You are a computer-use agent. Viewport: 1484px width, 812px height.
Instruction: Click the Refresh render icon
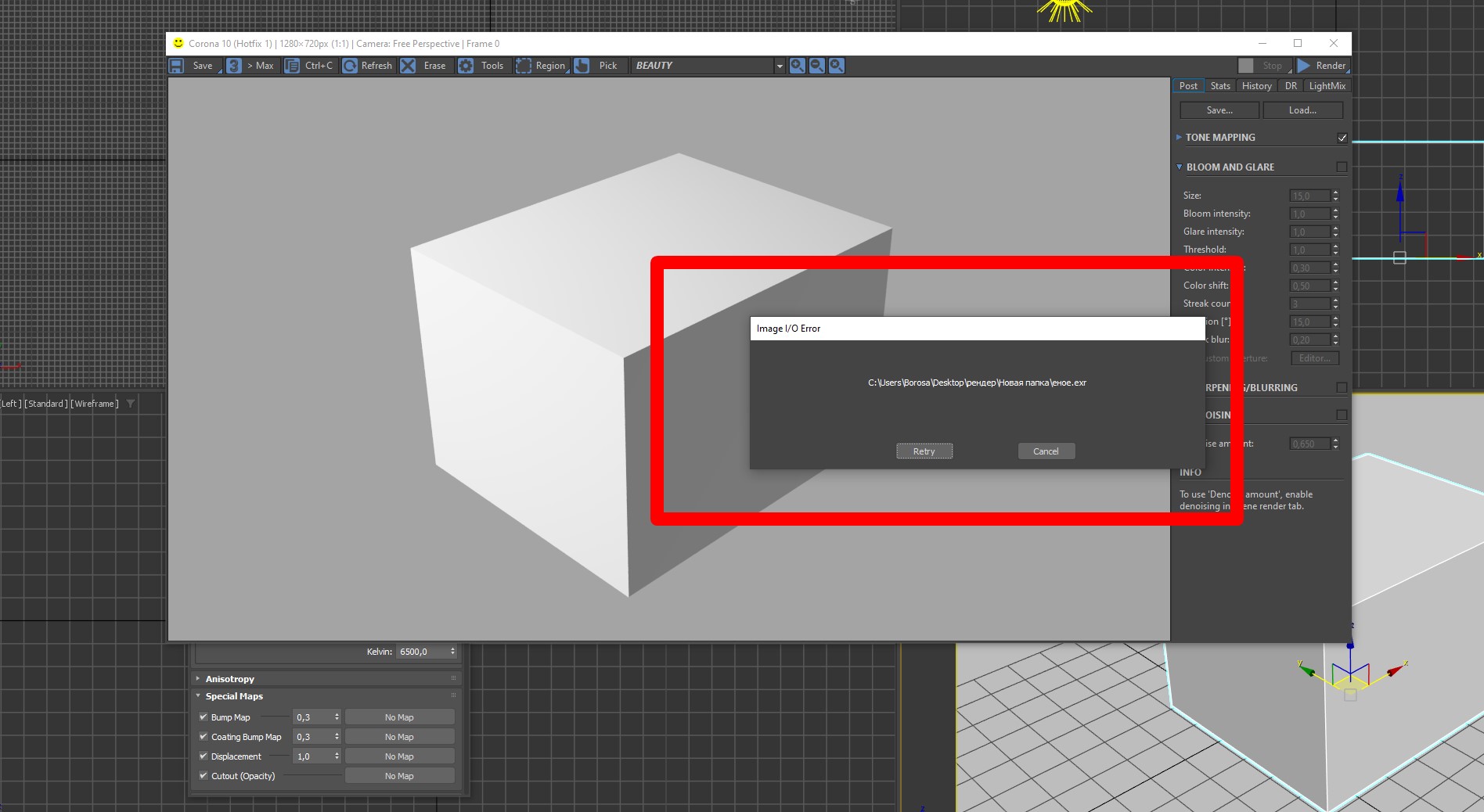tap(350, 66)
